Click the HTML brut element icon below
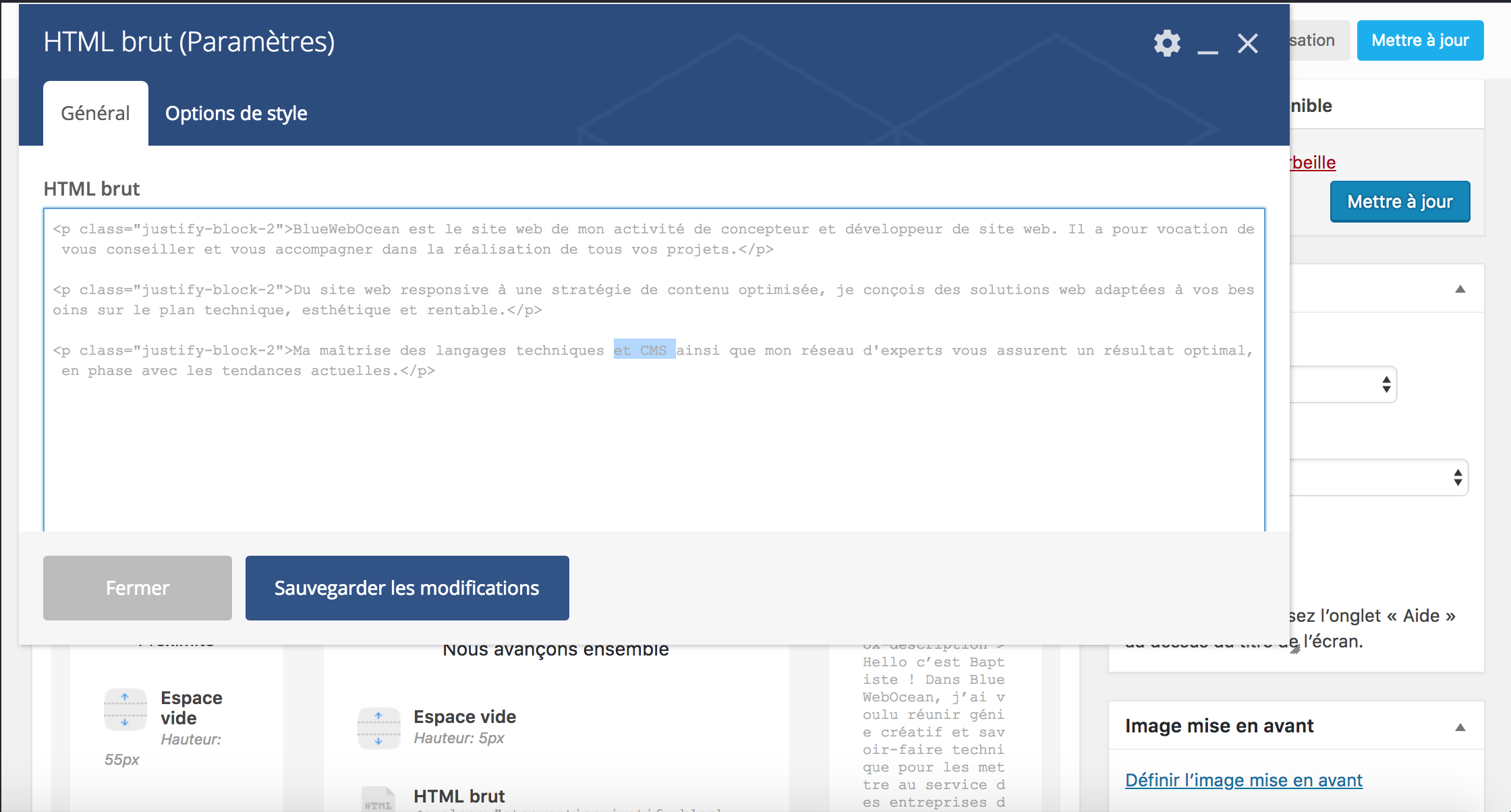 (378, 800)
